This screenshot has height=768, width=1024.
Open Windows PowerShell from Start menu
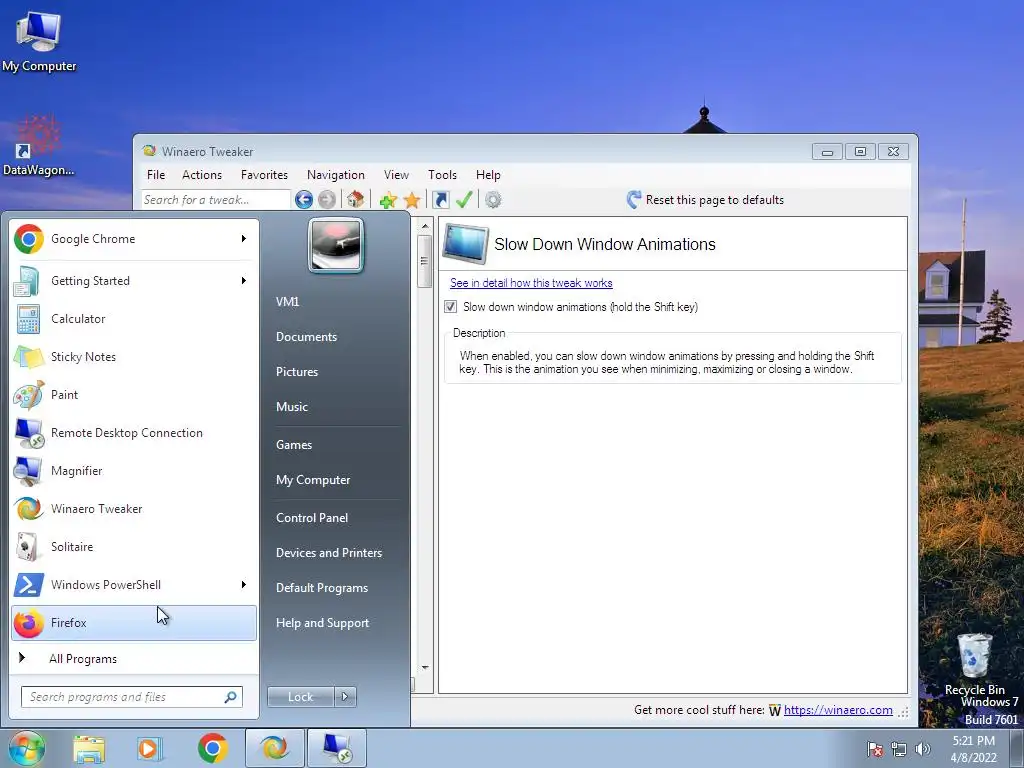click(134, 584)
